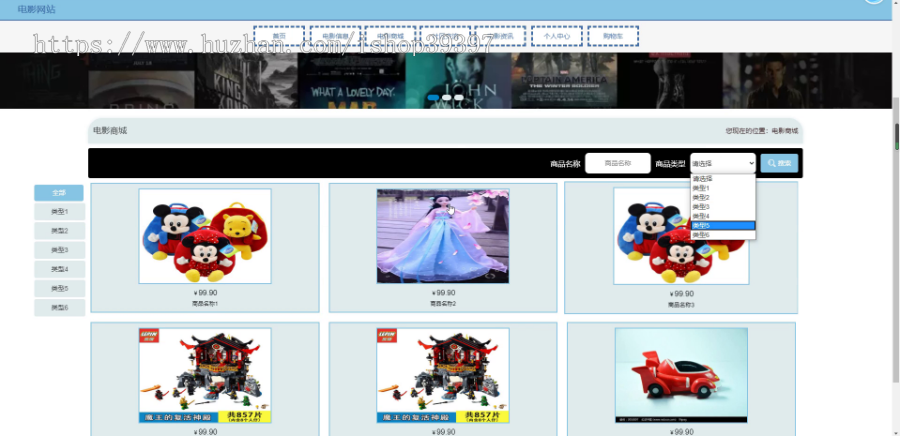Image resolution: width=900 pixels, height=436 pixels.
Task: Choose 类型3 in the dropdown list
Action: 723,207
